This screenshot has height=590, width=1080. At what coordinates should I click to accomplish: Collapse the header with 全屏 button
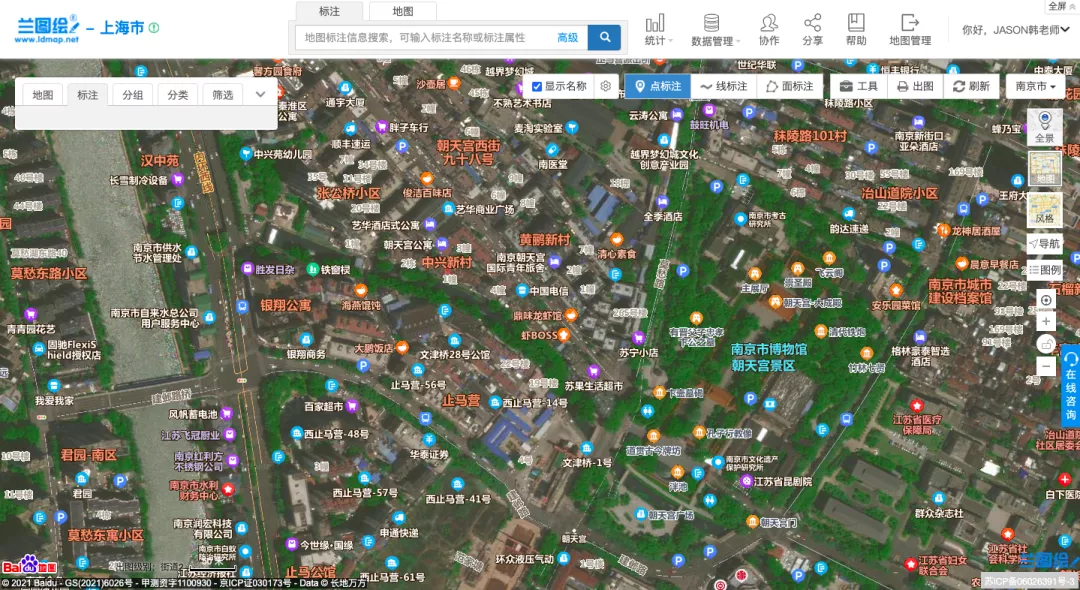tap(1061, 6)
